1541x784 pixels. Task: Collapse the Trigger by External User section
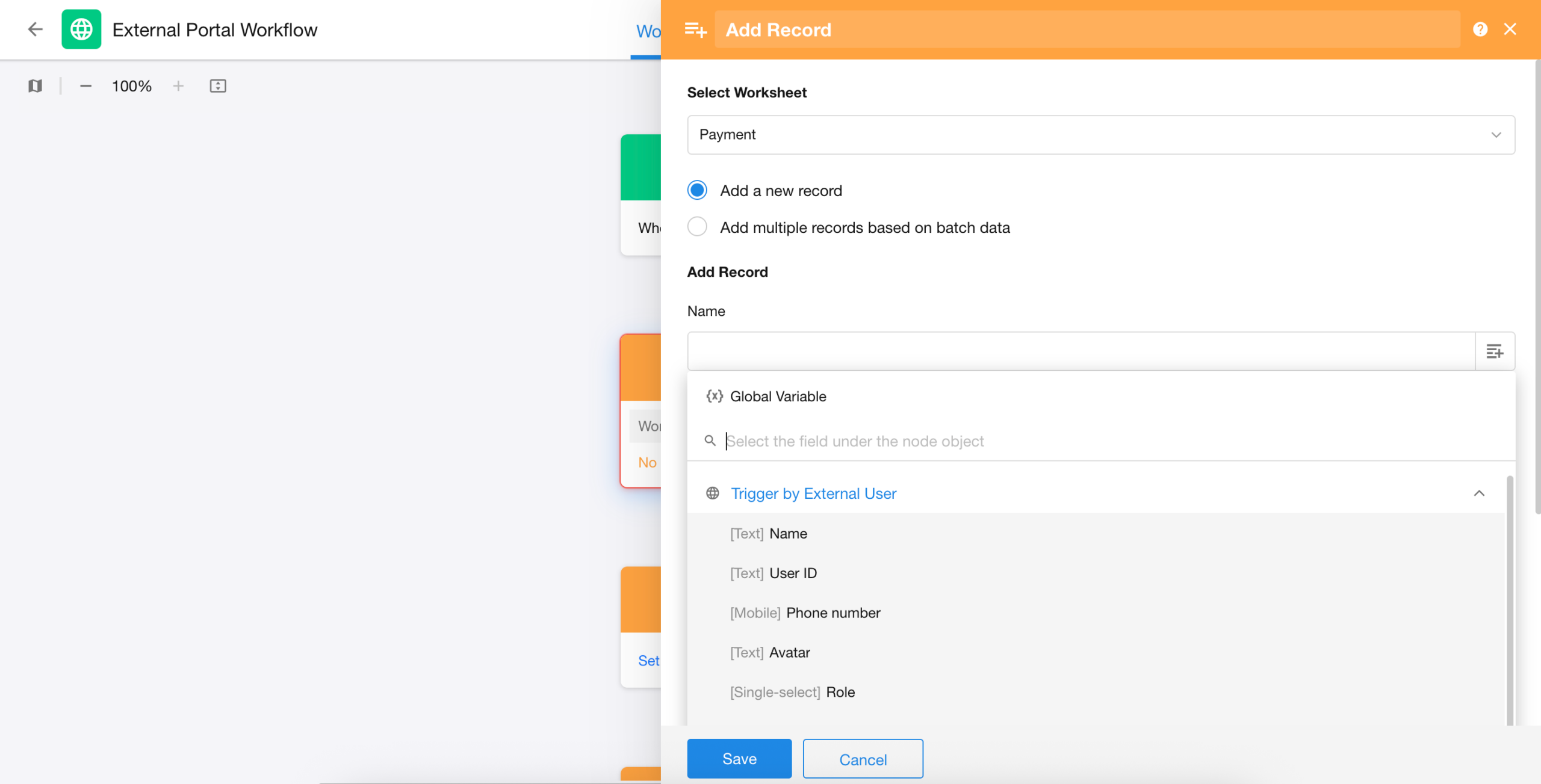[x=1478, y=493]
